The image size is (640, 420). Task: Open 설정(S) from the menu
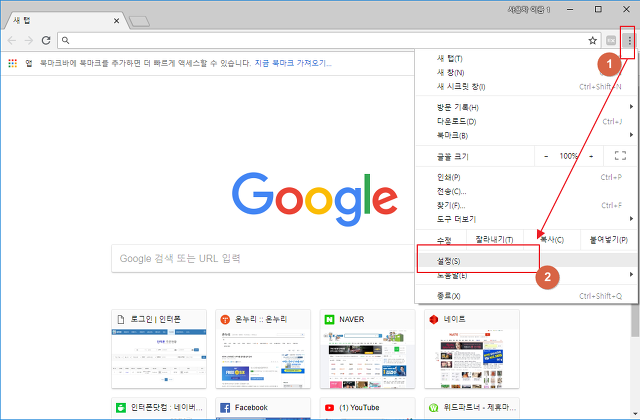(x=527, y=261)
